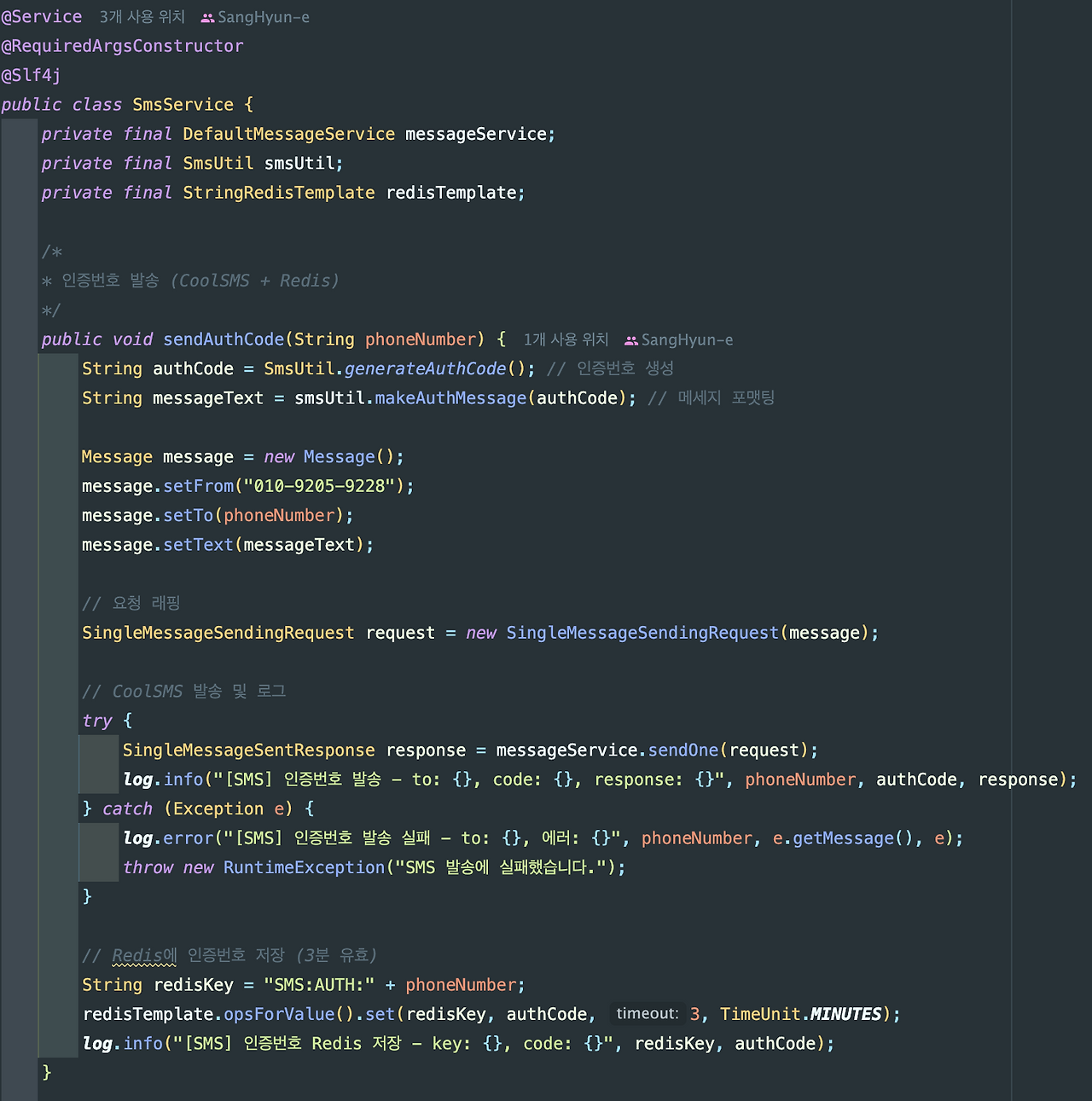Click the "sendAuthCode" method name
Image resolution: width=1092 pixels, height=1101 pixels.
coord(224,339)
